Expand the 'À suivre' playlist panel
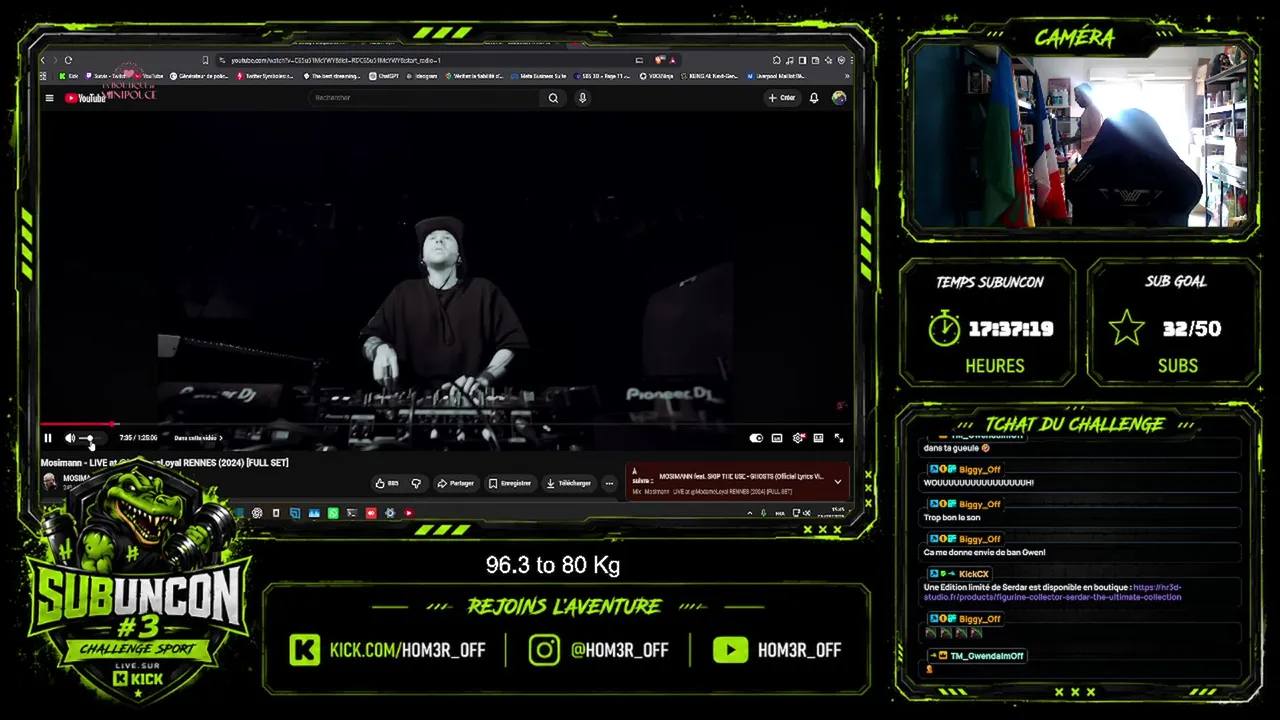 (x=838, y=482)
